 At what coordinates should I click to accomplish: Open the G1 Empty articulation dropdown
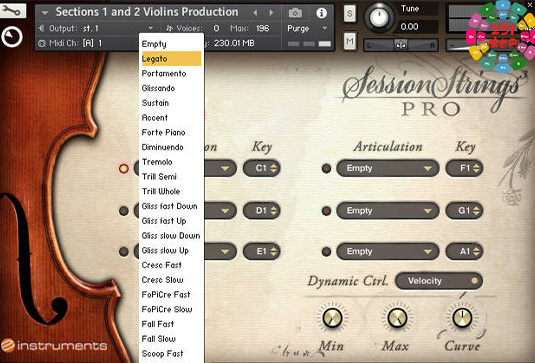[x=388, y=210]
